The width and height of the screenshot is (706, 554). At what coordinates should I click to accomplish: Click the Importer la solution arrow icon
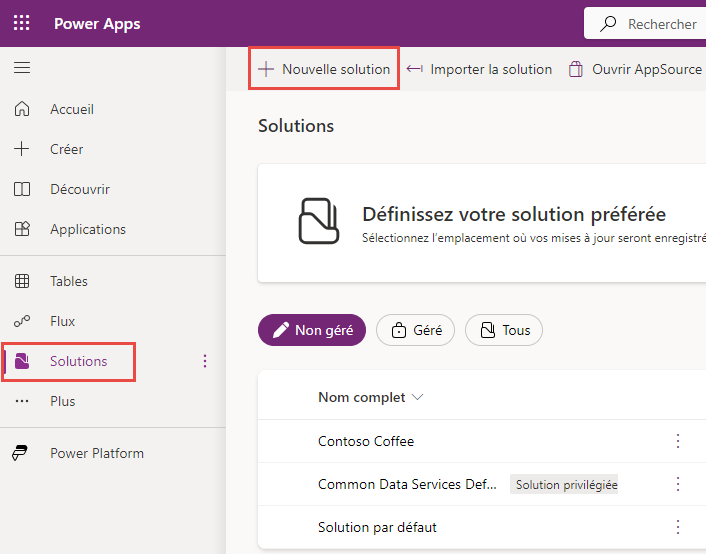coord(415,69)
